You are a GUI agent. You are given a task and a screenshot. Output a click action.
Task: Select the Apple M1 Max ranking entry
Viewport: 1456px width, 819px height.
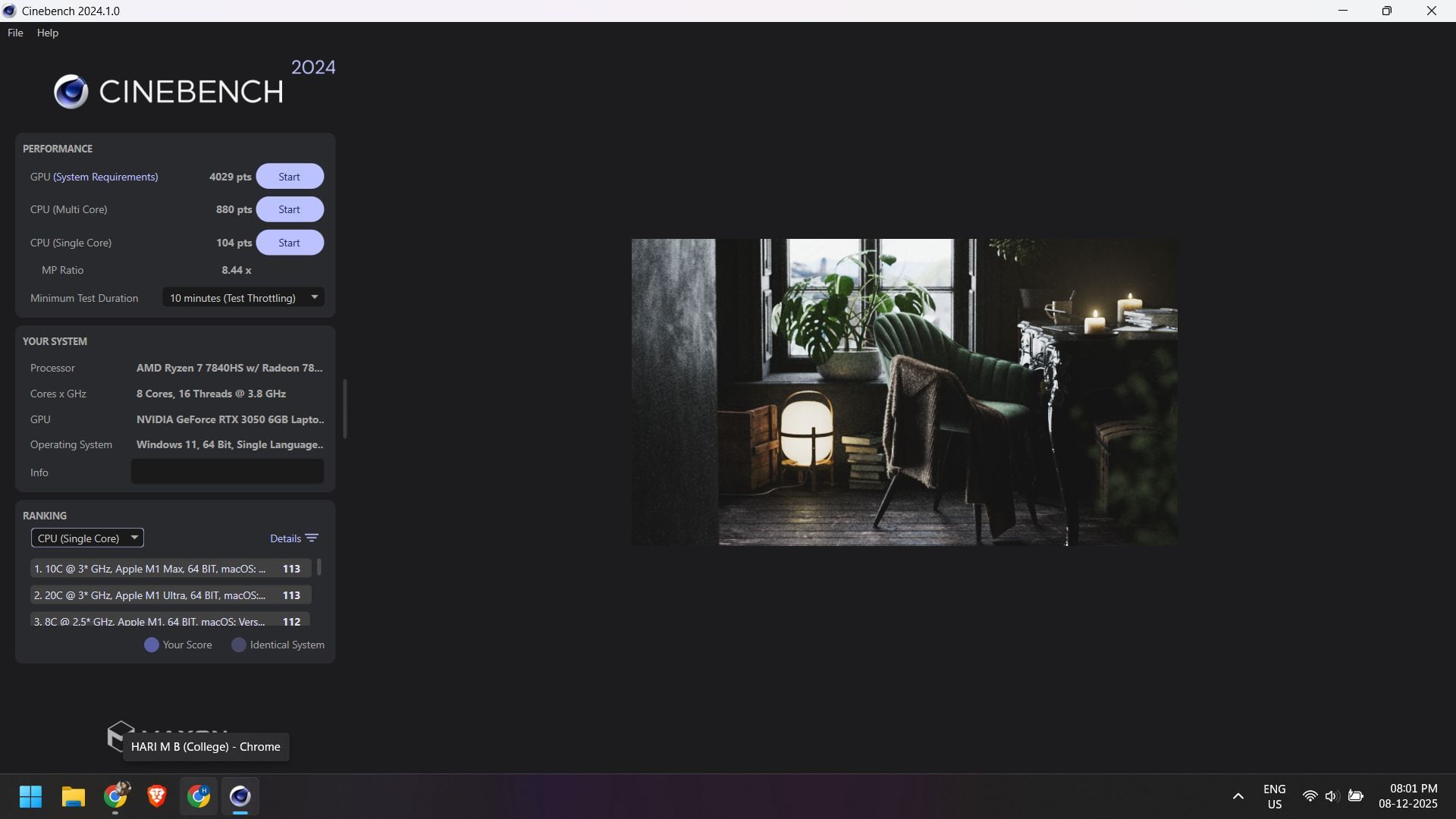click(x=171, y=568)
